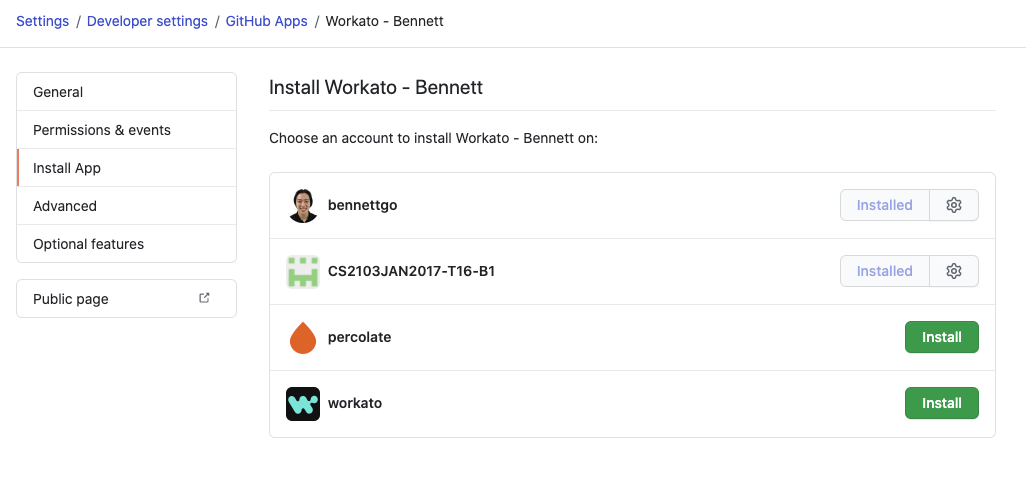Viewport: 1026px width, 493px height.
Task: Click Installed button for bennettgo
Action: (884, 205)
